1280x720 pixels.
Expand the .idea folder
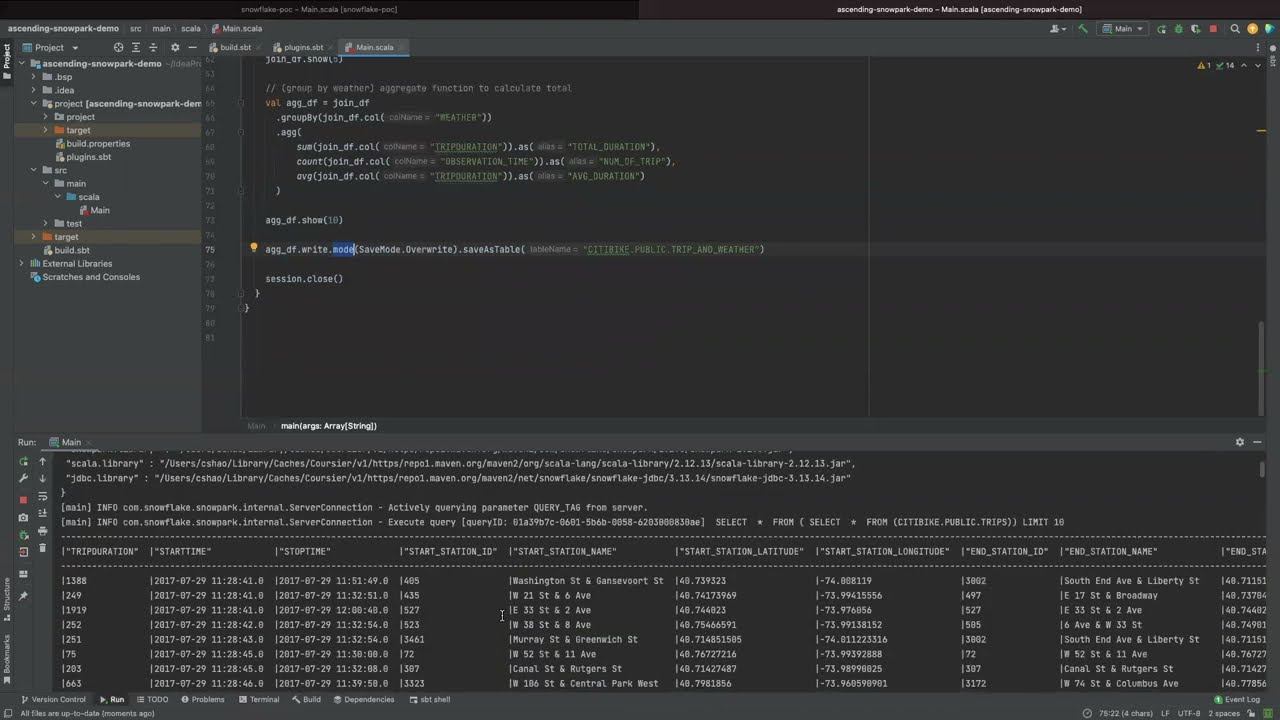(33, 90)
